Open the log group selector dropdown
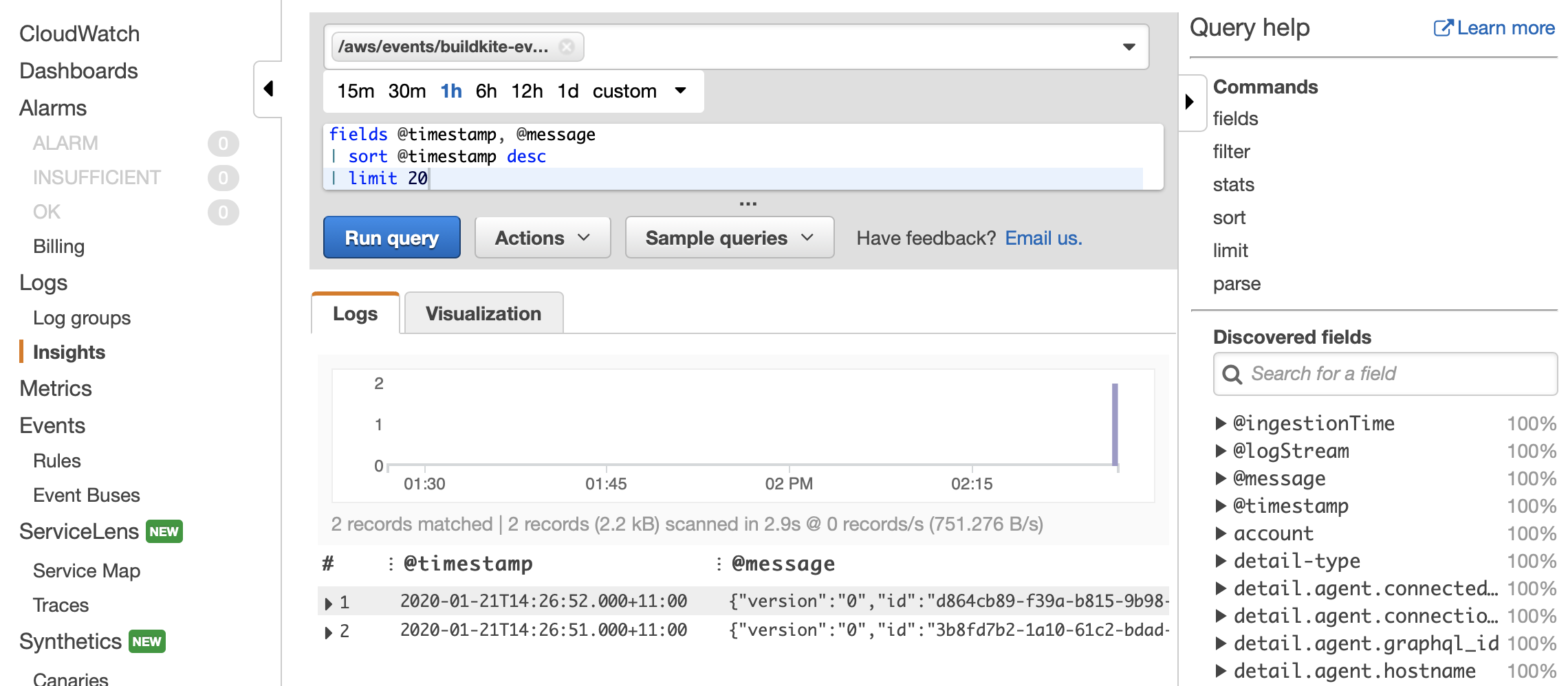Screen dimensions: 1568x686 tap(1129, 47)
